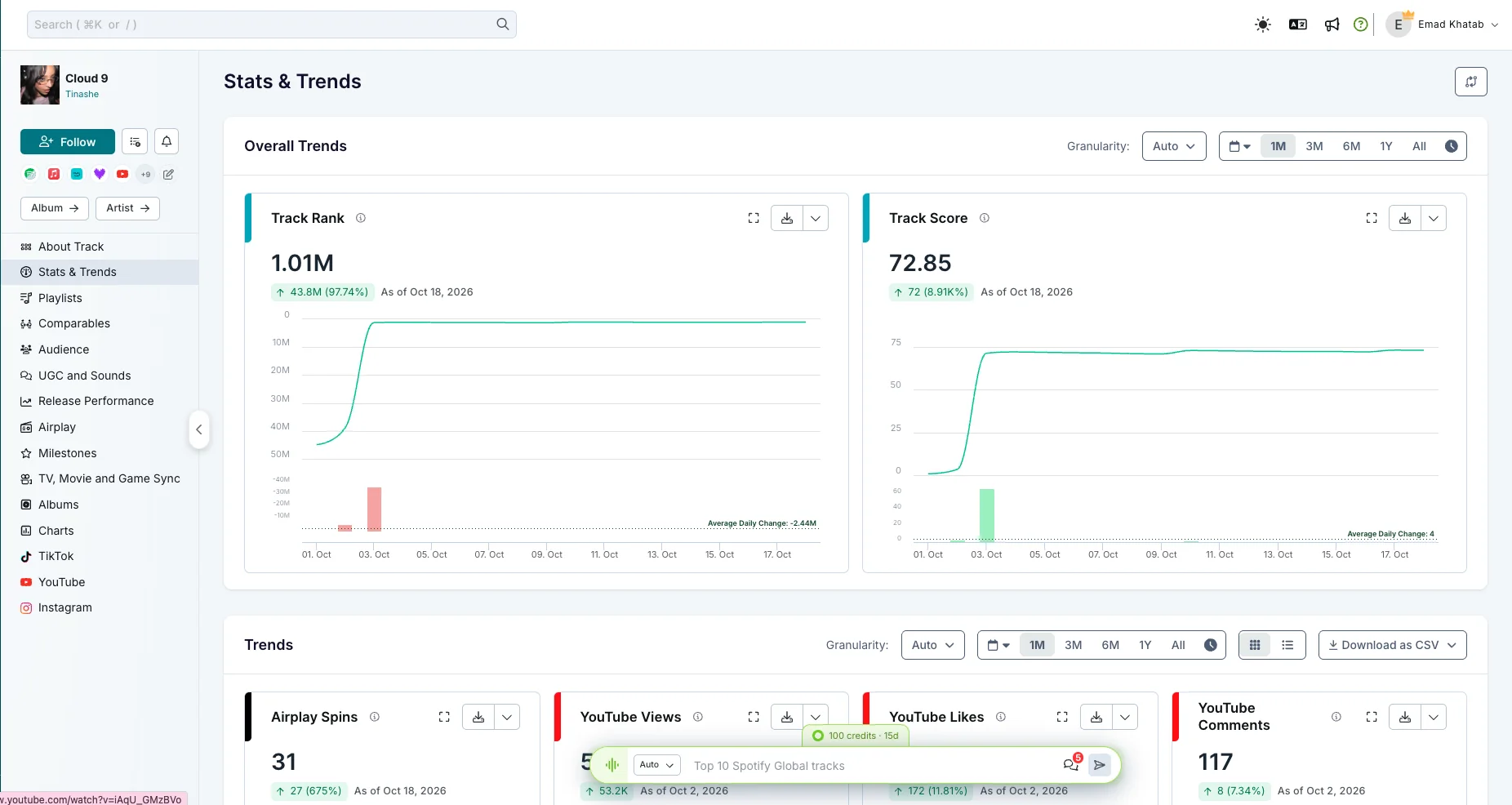This screenshot has width=1512, height=805.
Task: Go to the Artist page button
Action: click(x=127, y=208)
